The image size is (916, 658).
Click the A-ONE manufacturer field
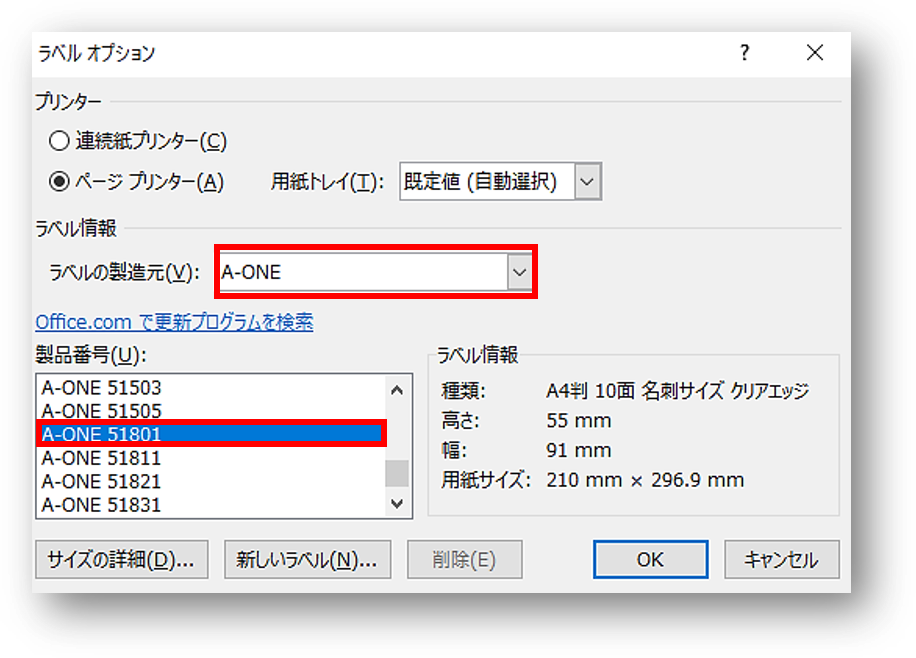pyautogui.click(x=363, y=272)
